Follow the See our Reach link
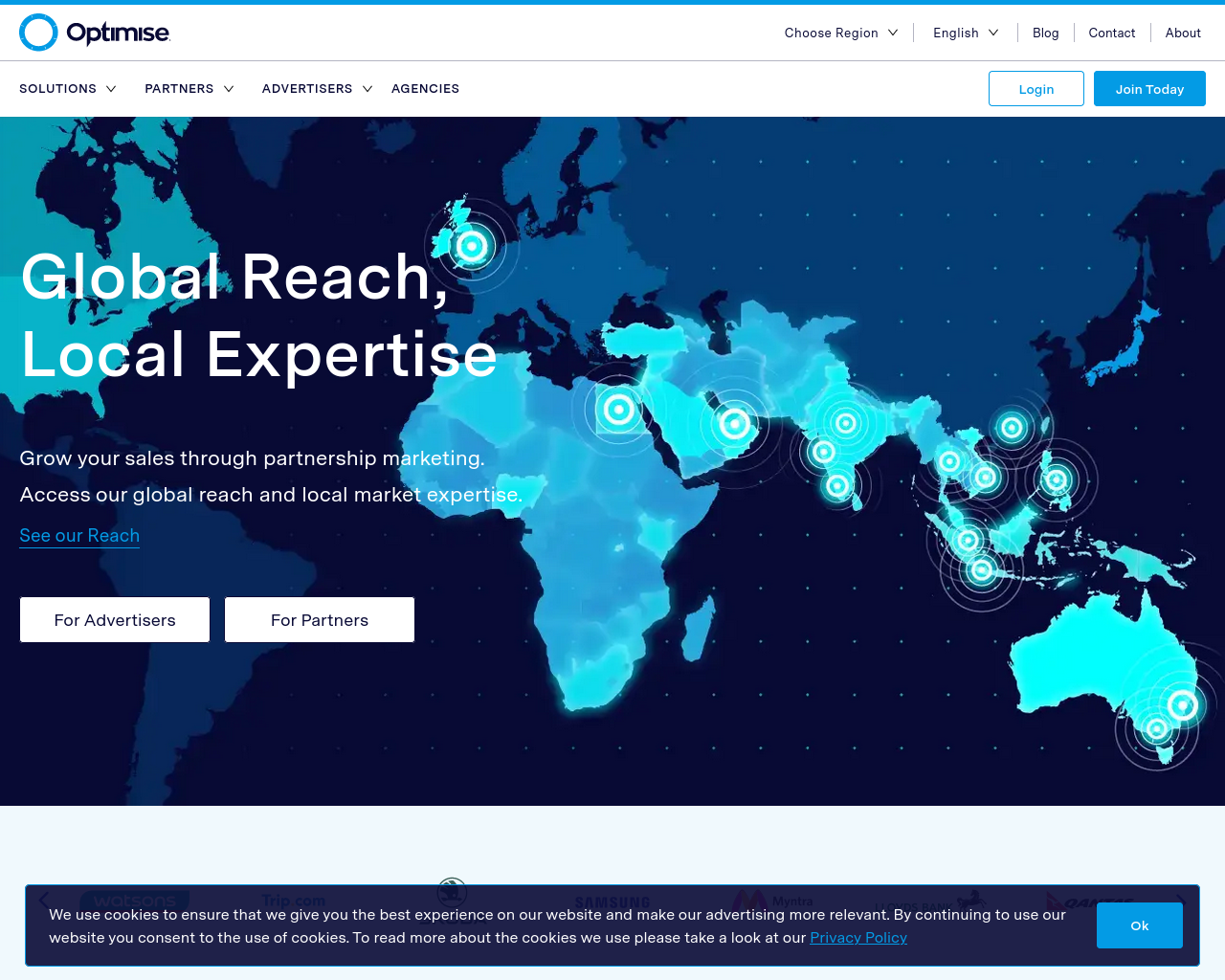The height and width of the screenshot is (980, 1225). [x=79, y=536]
